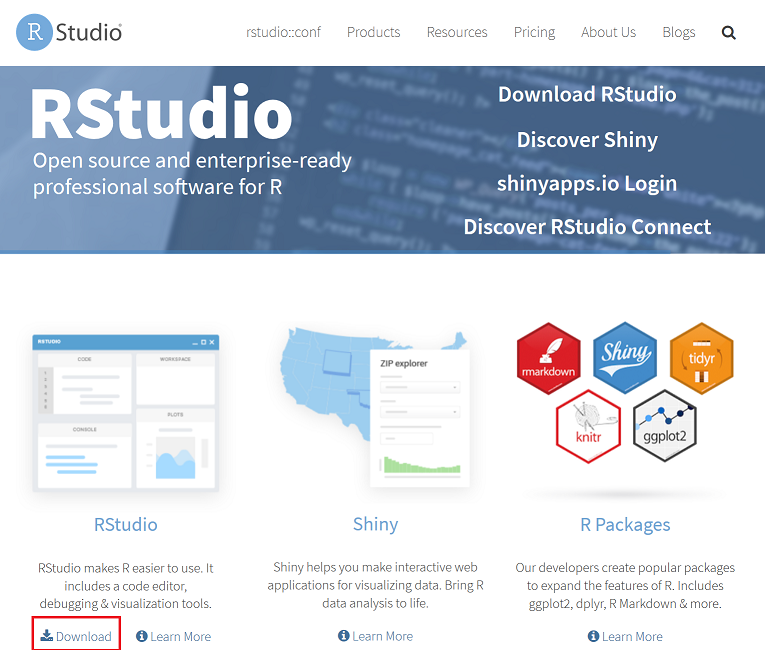Viewport: 765px width, 650px height.
Task: Click the Download link under RStudio
Action: [76, 636]
